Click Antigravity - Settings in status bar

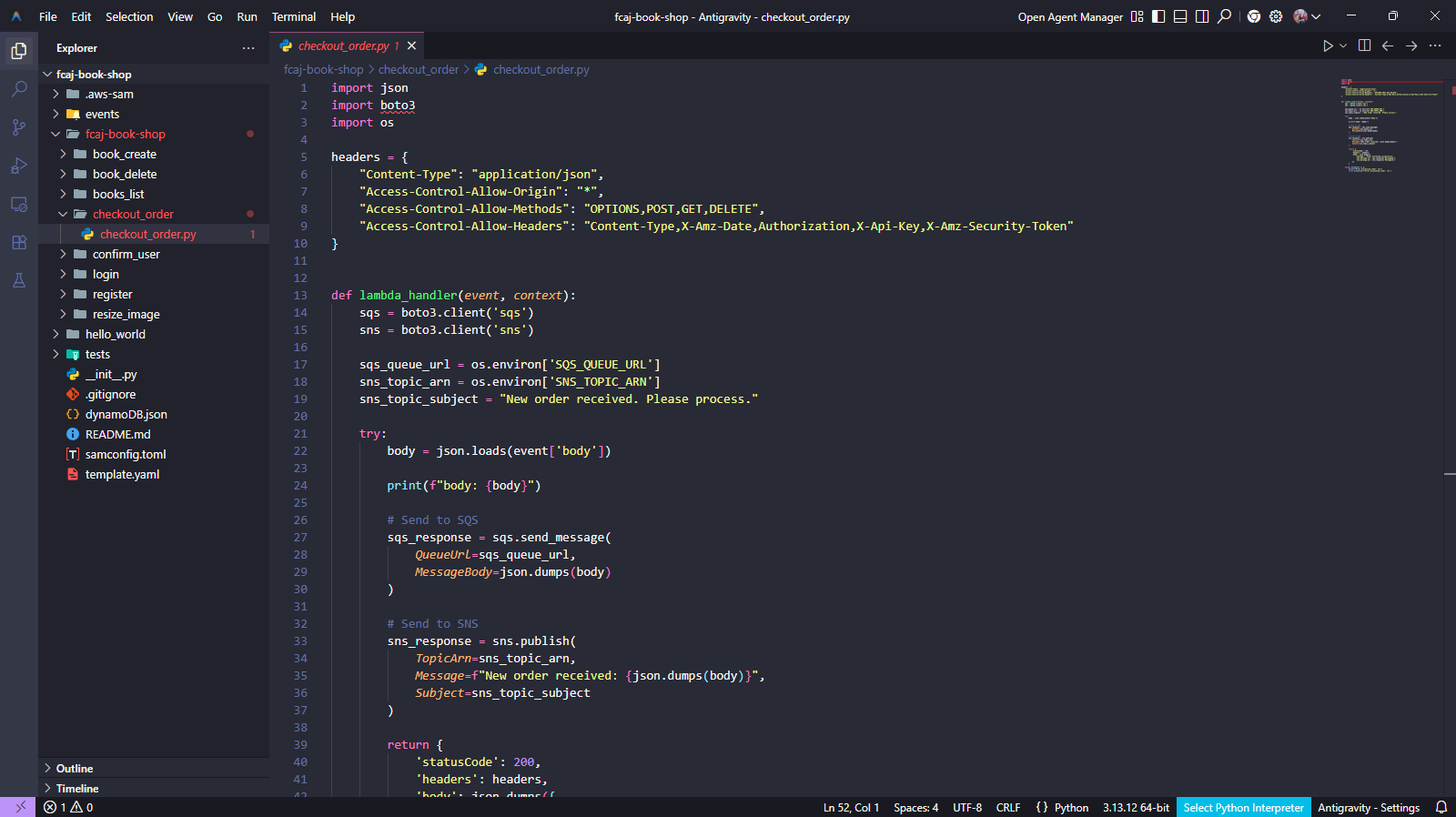point(1369,807)
